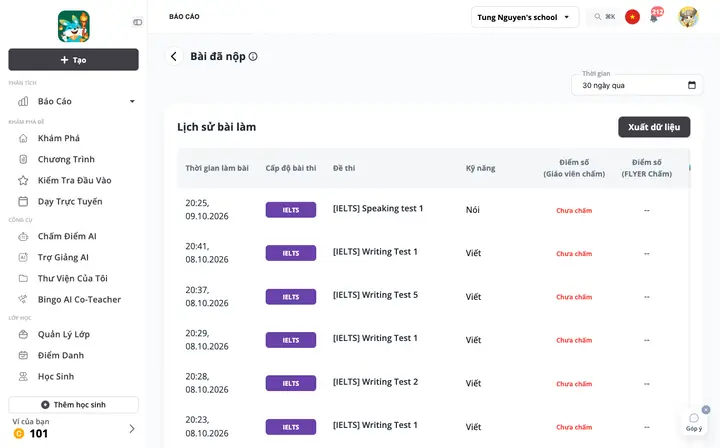Click Thời gian làm bài column header
The image size is (720, 448).
click(217, 168)
